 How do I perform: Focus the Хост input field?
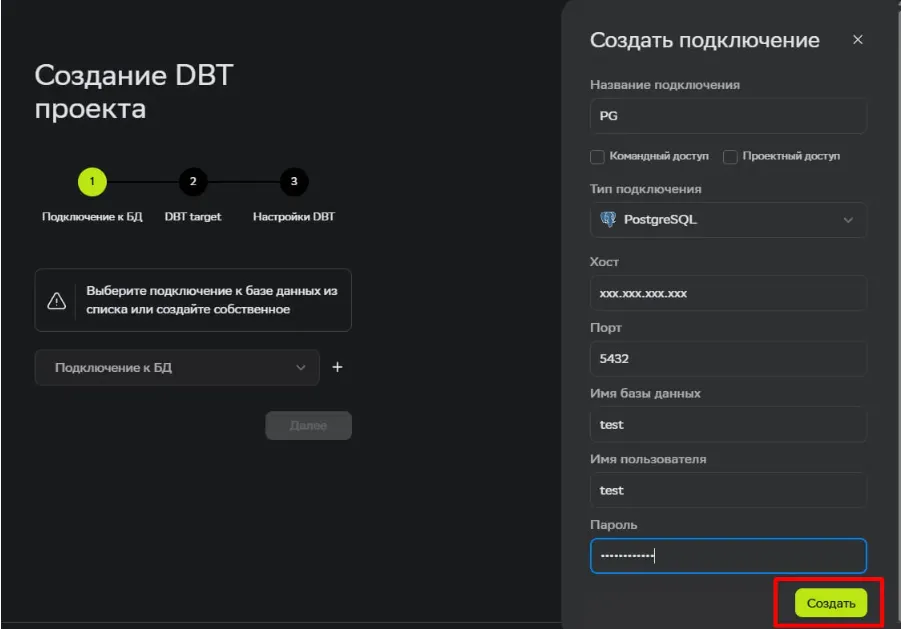coord(727,293)
